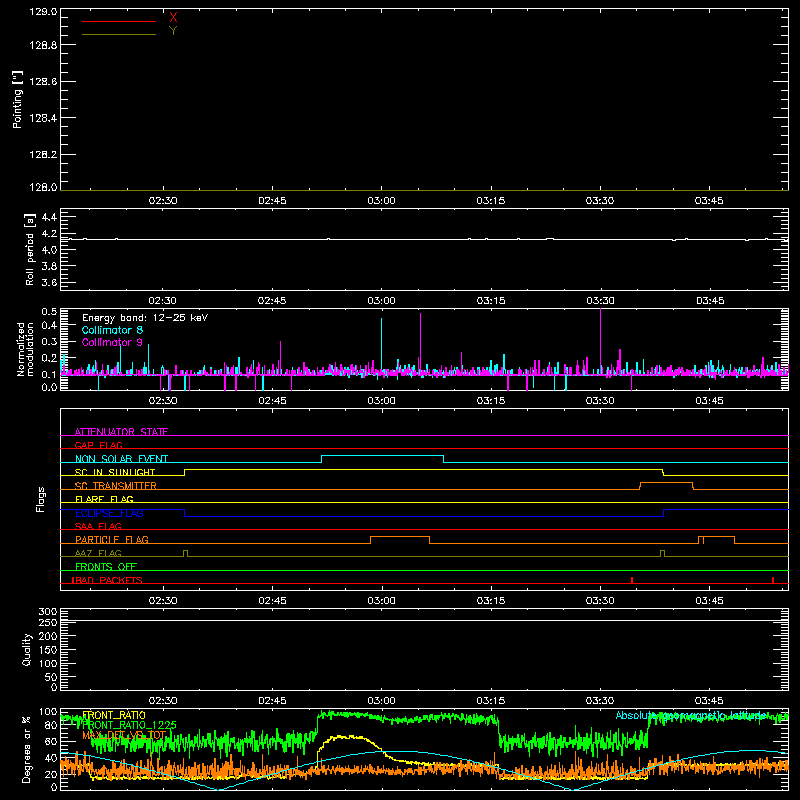Click the BAD_PACKETS tick mark near 03:34
This screenshot has height=800, width=800.
tap(632, 580)
